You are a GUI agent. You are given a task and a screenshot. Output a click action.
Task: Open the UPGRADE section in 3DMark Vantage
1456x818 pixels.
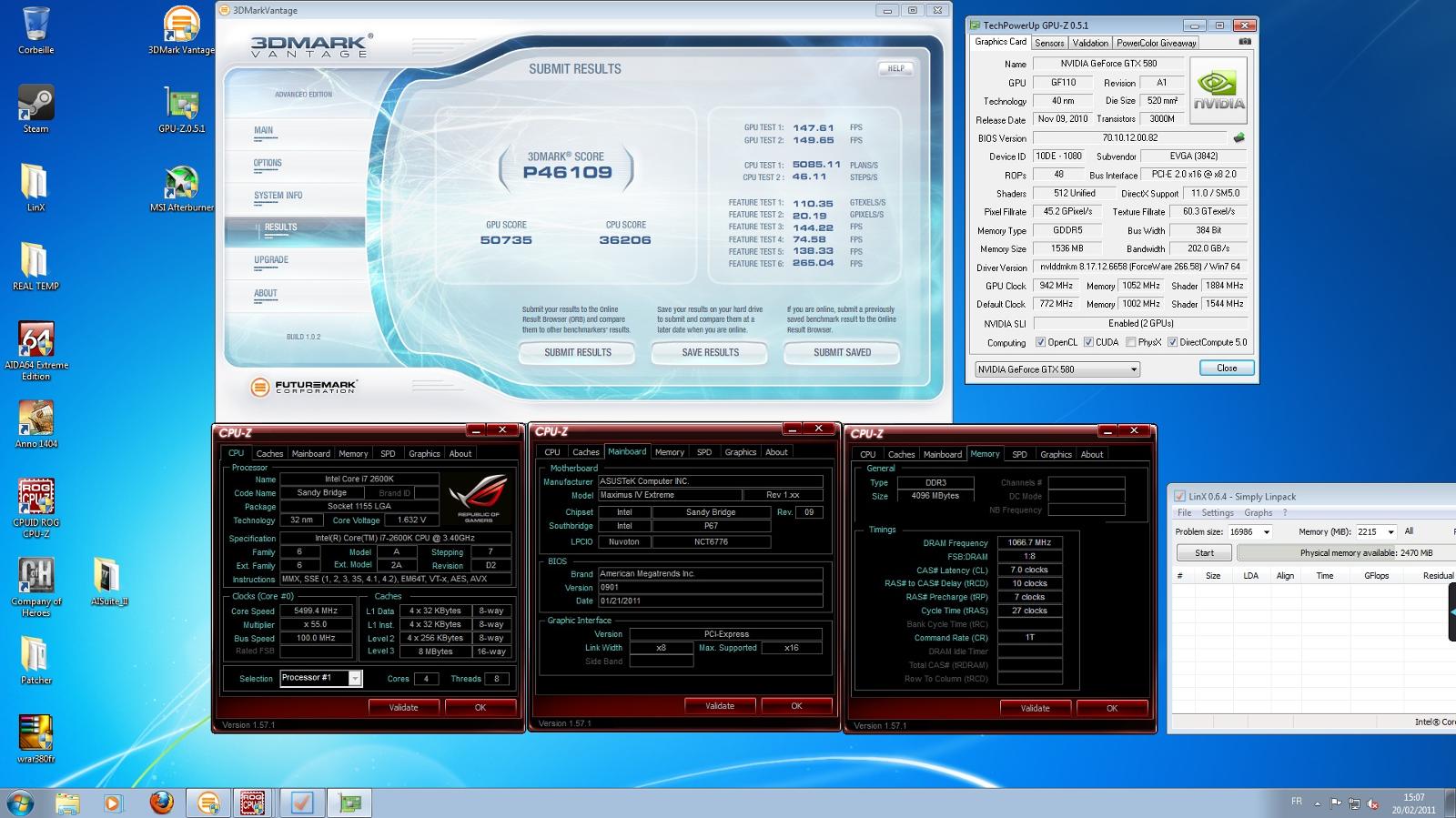(271, 260)
